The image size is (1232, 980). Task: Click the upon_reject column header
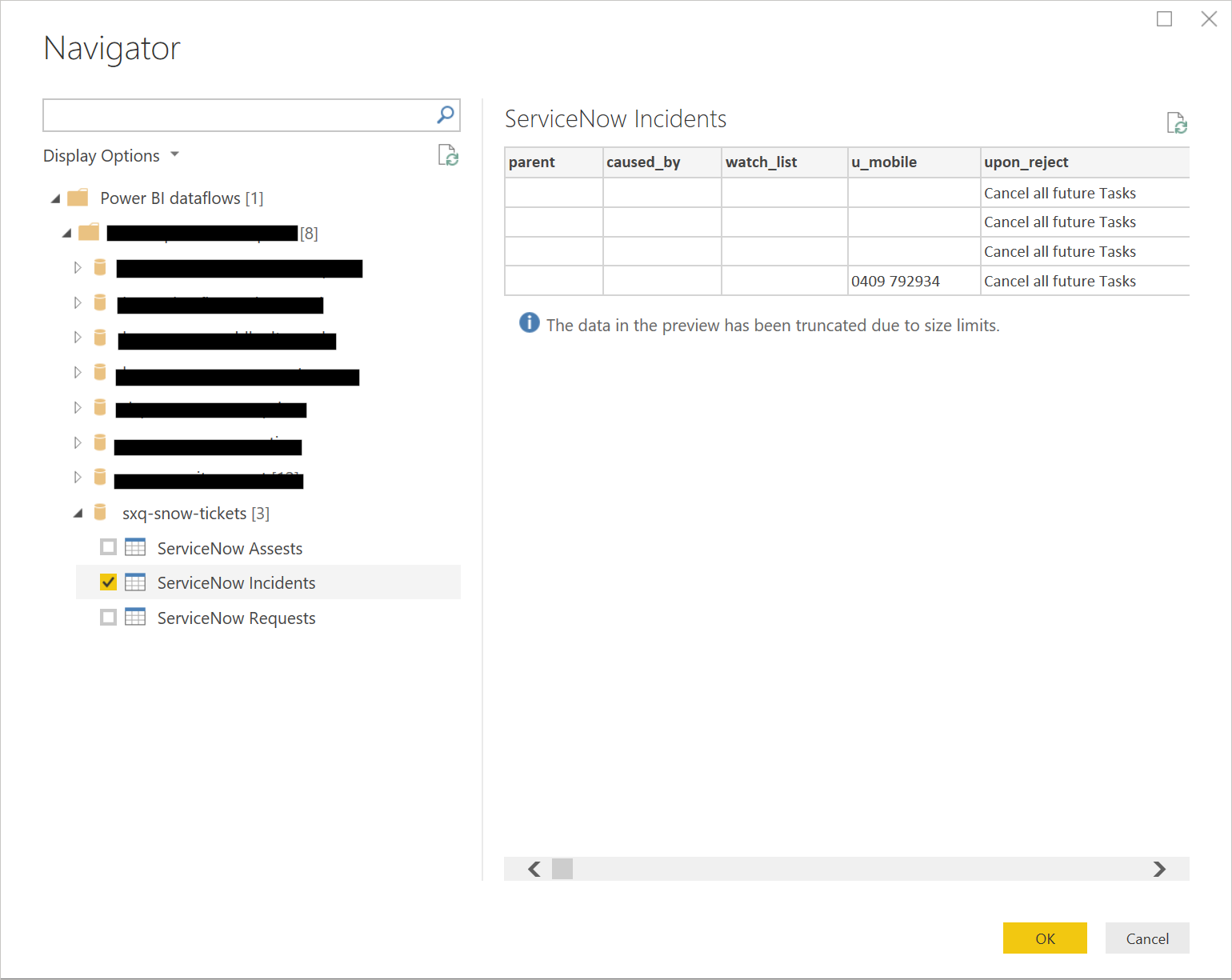pyautogui.click(x=1086, y=162)
